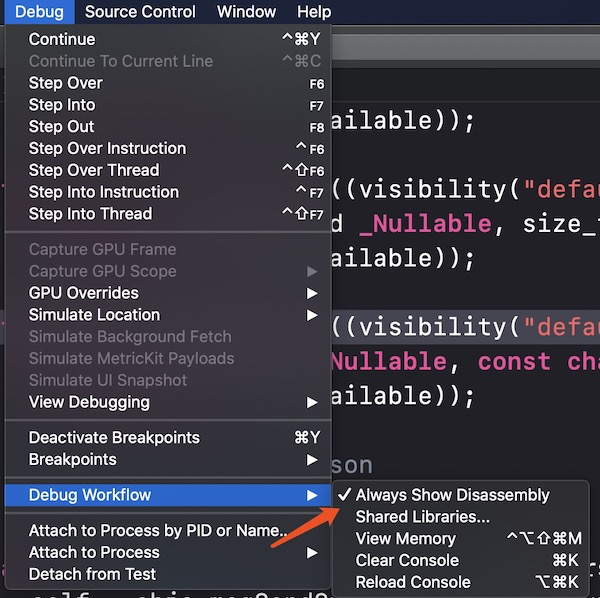Expand the Simulate Location submenu
This screenshot has width=600, height=598.
[x=168, y=315]
